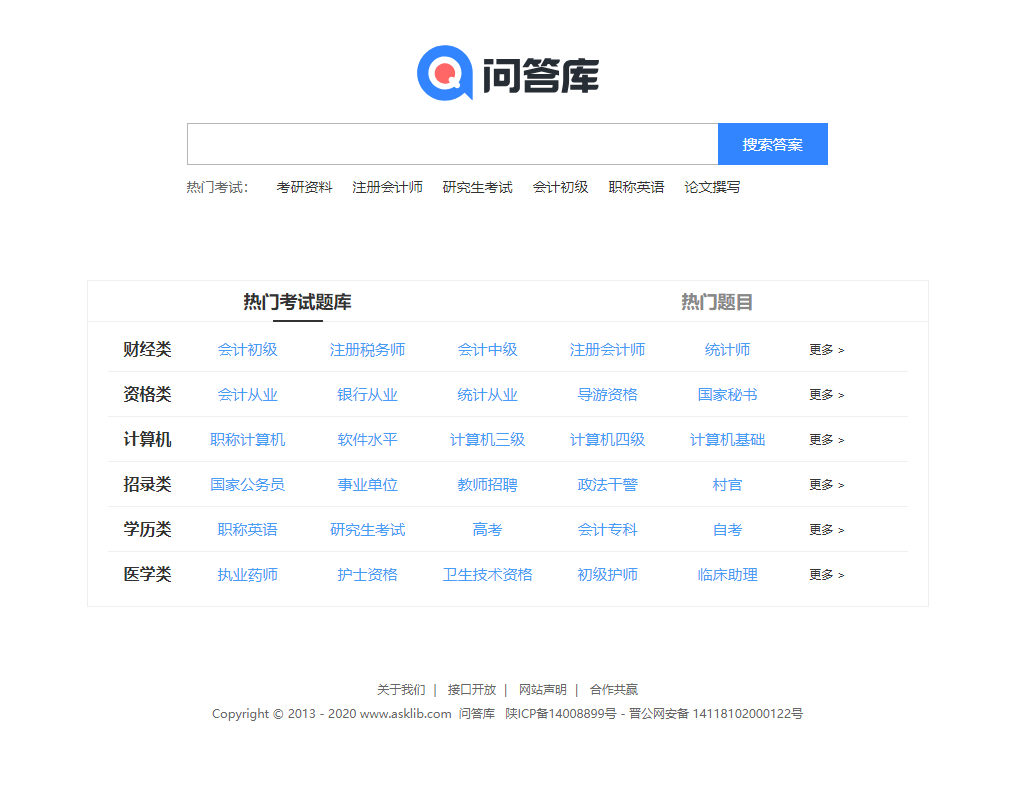Image resolution: width=1035 pixels, height=786 pixels.
Task: Select the 医学类 category label
Action: pos(147,575)
